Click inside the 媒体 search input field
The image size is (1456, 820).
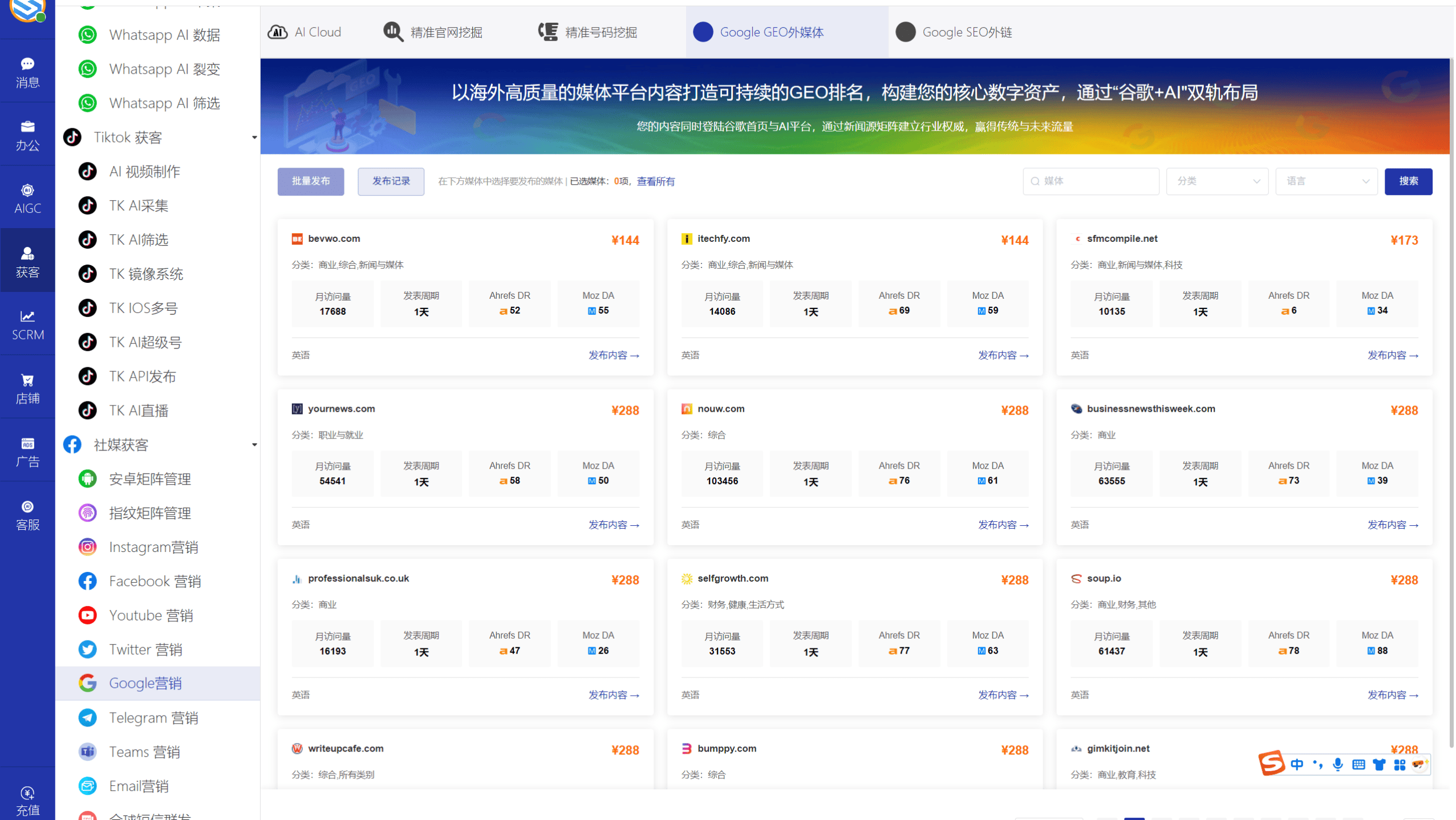pyautogui.click(x=1090, y=181)
